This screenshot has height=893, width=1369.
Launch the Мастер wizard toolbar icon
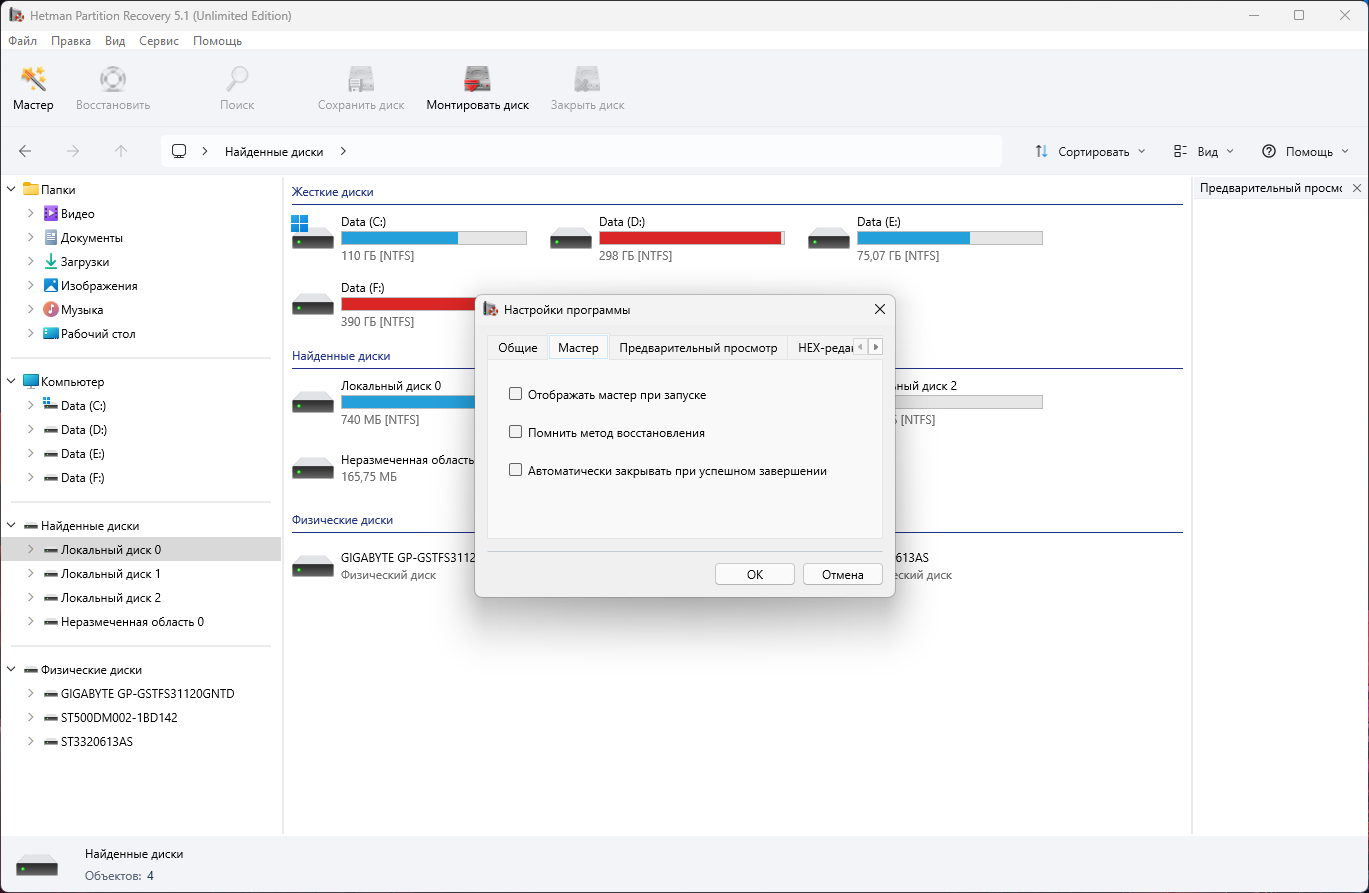click(33, 80)
